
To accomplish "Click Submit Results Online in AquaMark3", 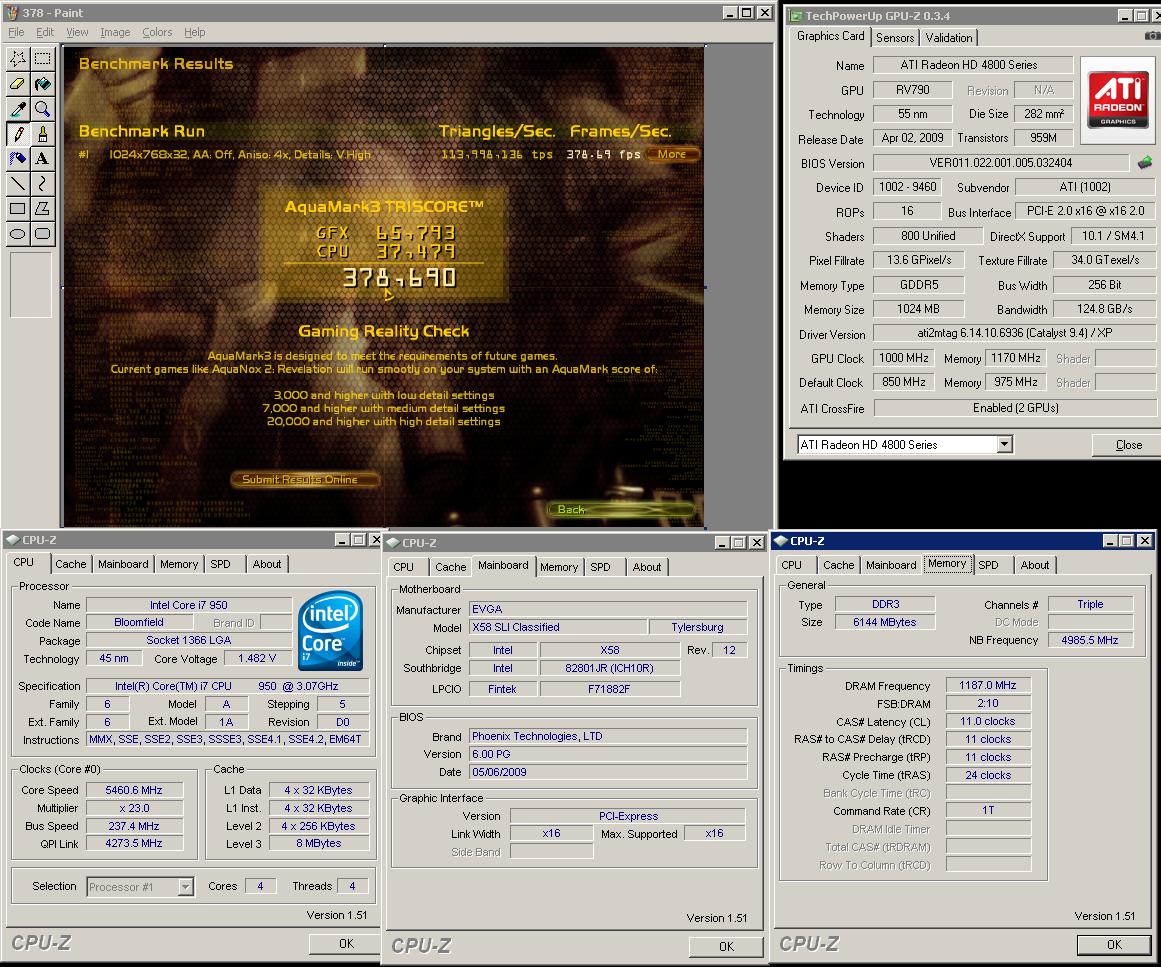I will (x=304, y=479).
